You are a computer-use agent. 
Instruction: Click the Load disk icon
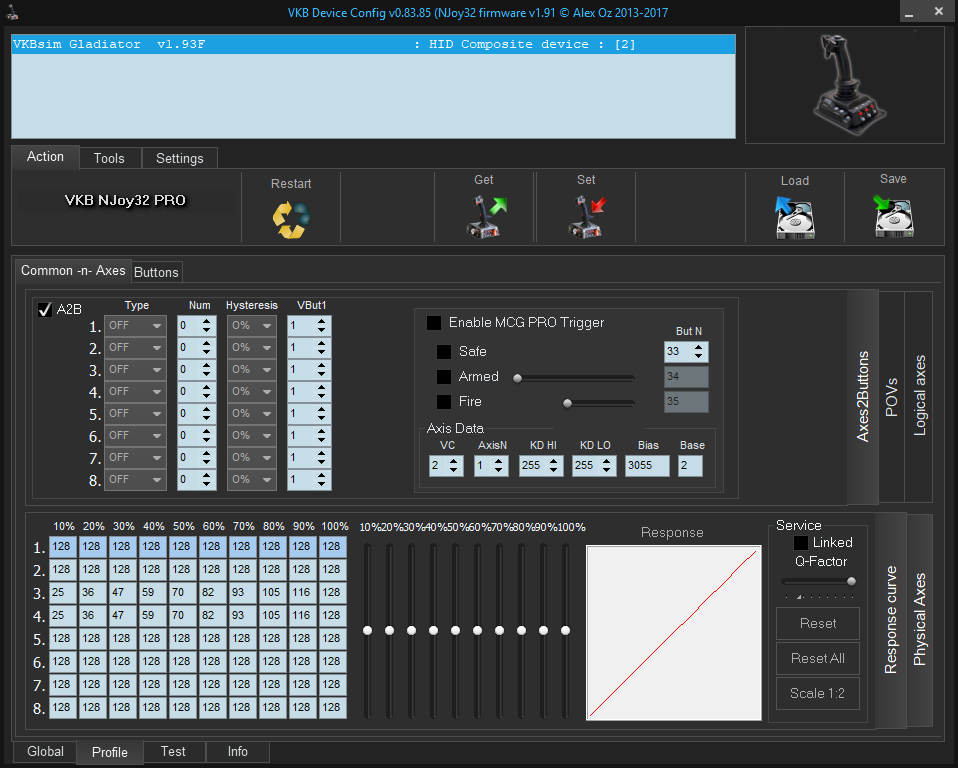[794, 216]
